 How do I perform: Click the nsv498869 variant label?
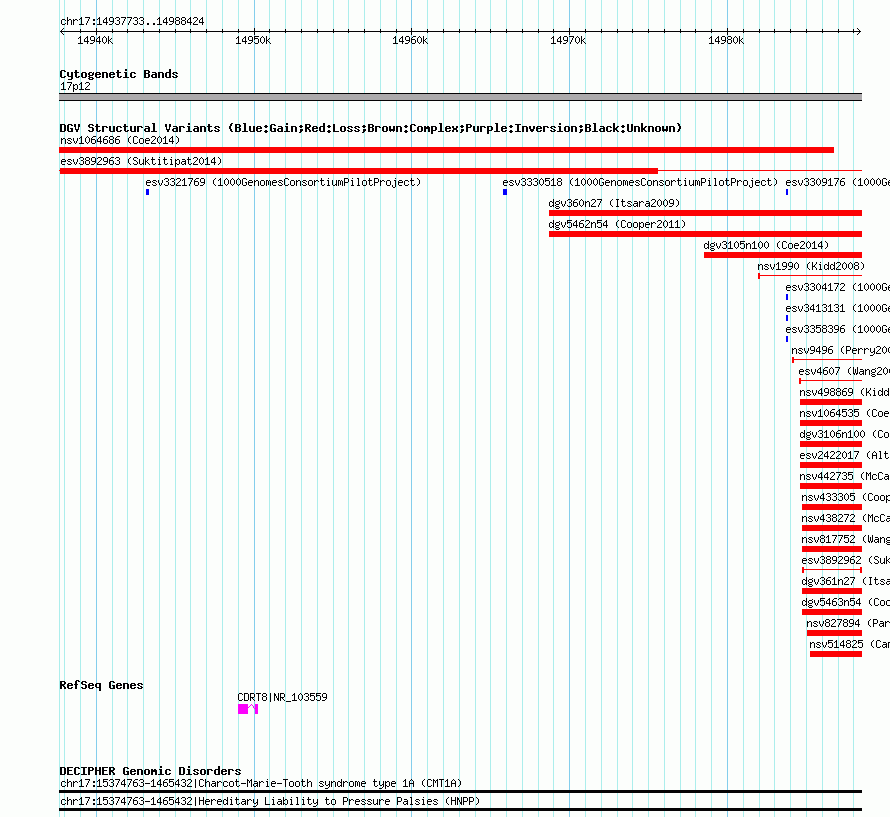pyautogui.click(x=844, y=392)
